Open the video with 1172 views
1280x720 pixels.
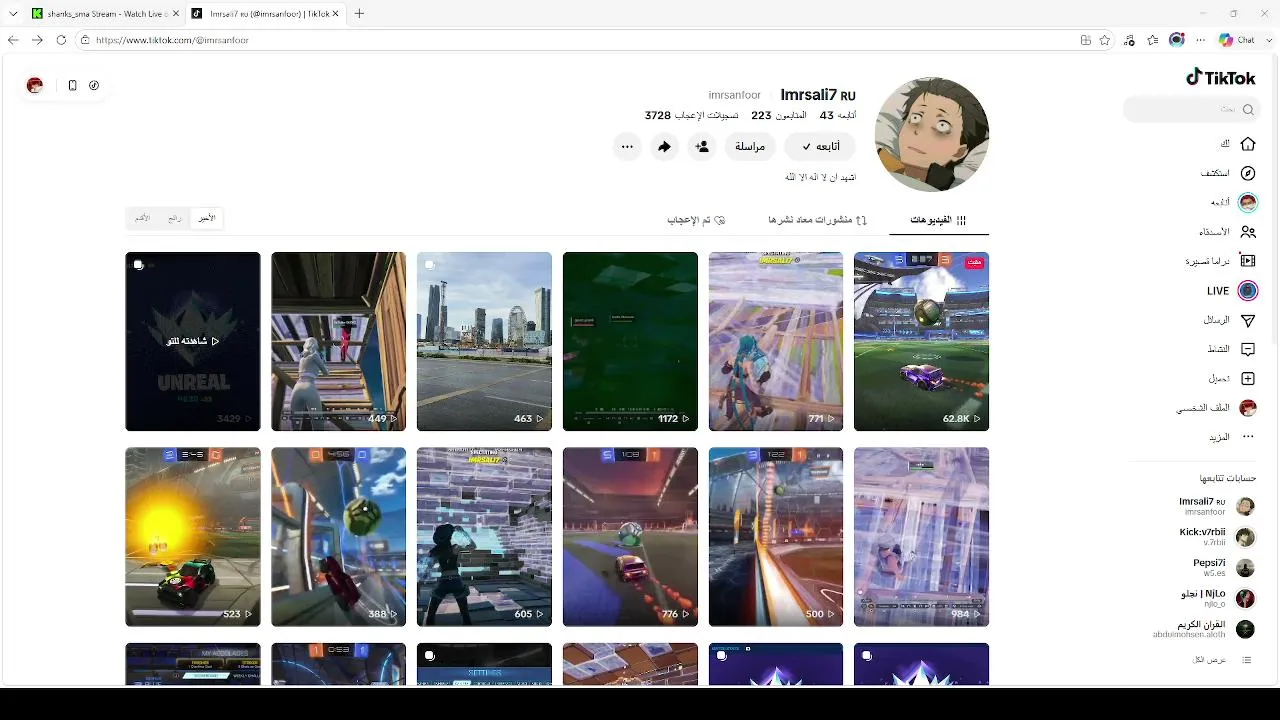630,342
